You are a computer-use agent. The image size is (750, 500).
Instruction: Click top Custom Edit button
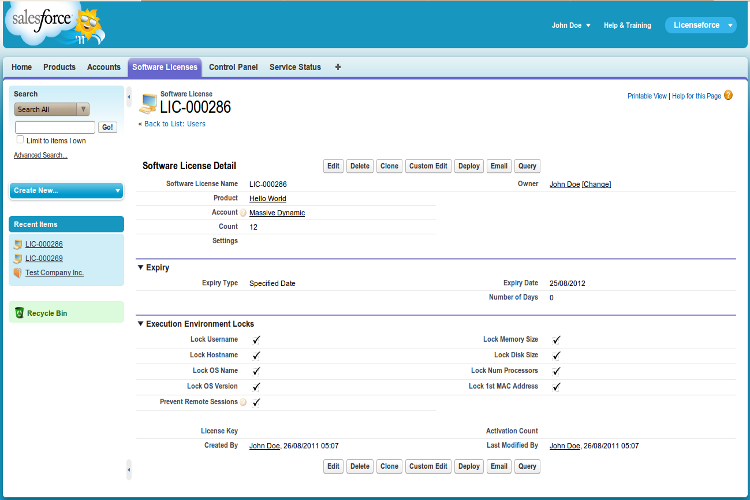click(428, 166)
